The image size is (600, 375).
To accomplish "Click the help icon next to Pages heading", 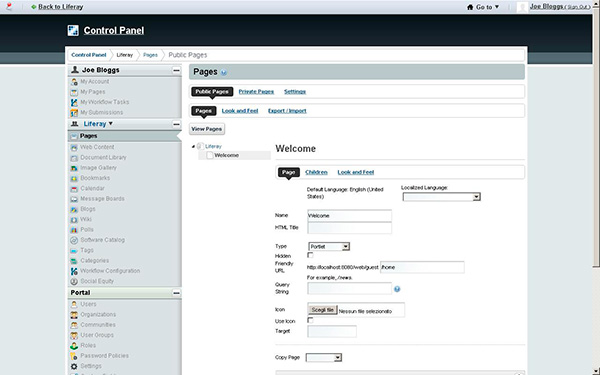I will click(x=224, y=72).
